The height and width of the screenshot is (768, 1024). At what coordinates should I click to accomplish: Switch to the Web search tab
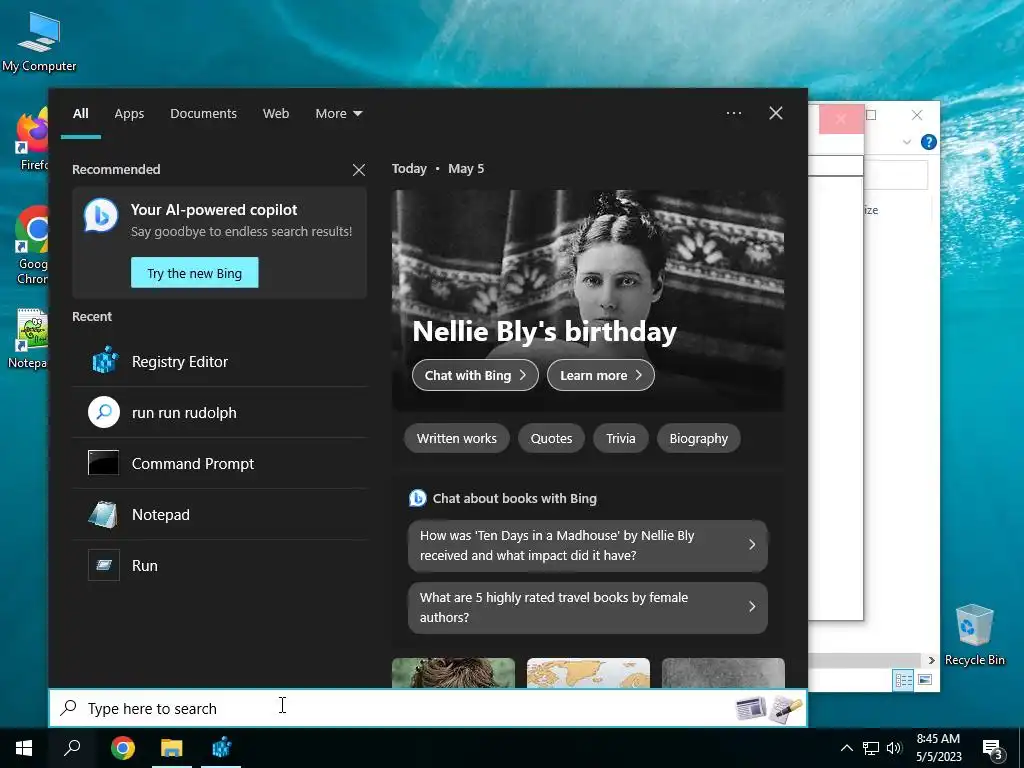click(276, 113)
